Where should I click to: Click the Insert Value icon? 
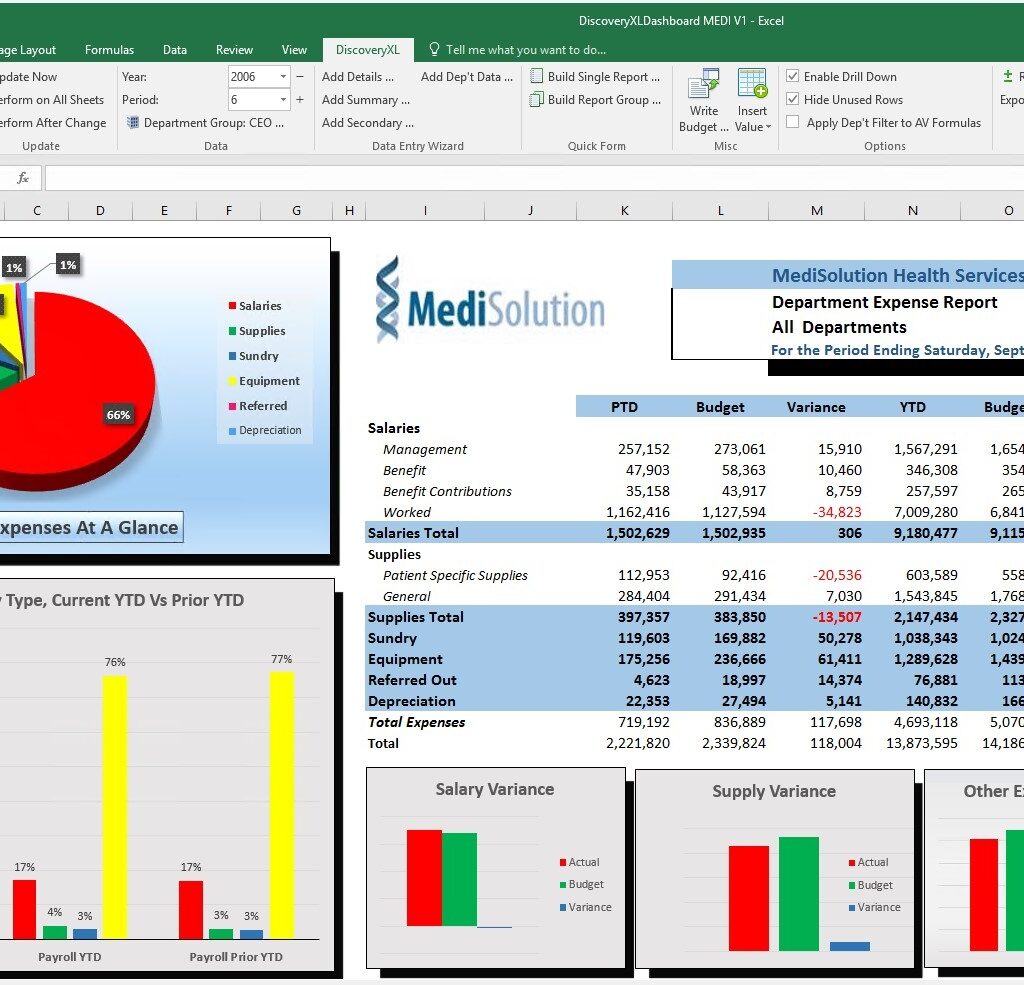click(752, 84)
